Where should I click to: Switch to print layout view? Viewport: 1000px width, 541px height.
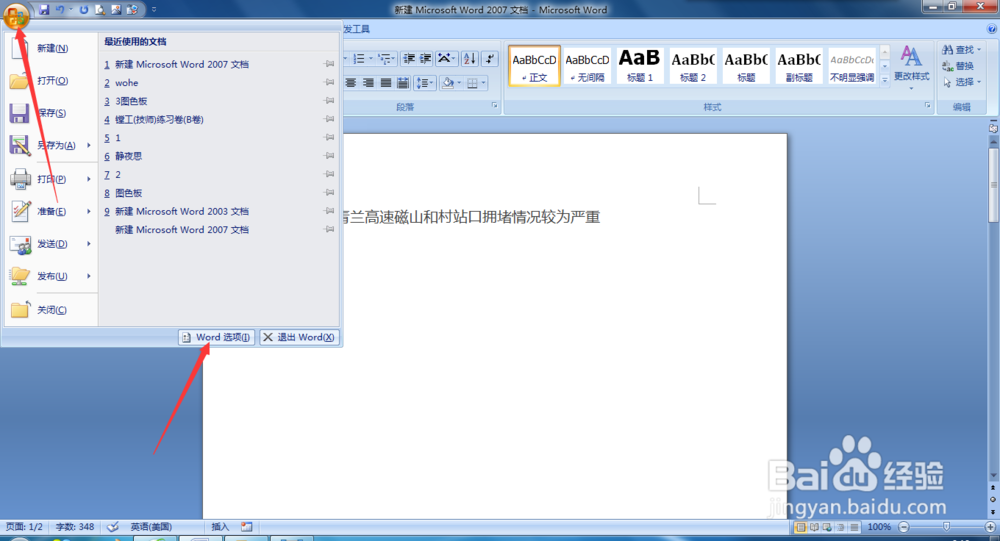click(800, 527)
